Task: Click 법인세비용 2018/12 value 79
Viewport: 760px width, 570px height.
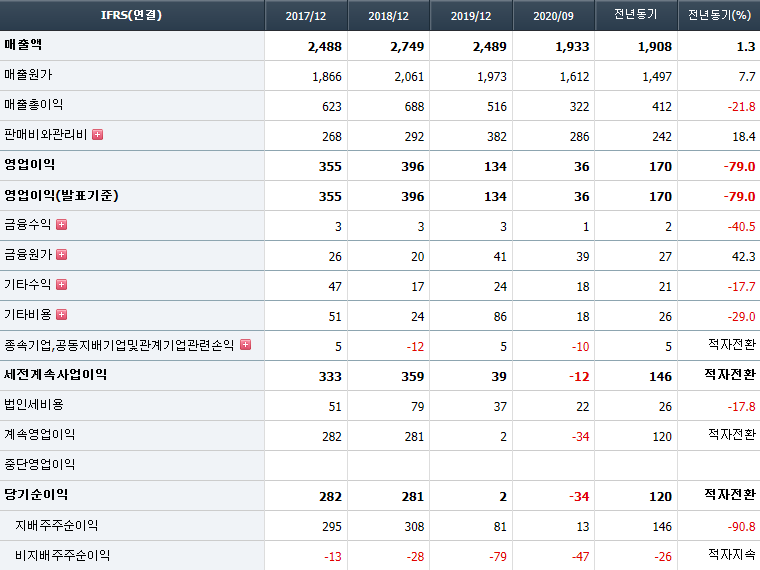Action: click(x=417, y=407)
